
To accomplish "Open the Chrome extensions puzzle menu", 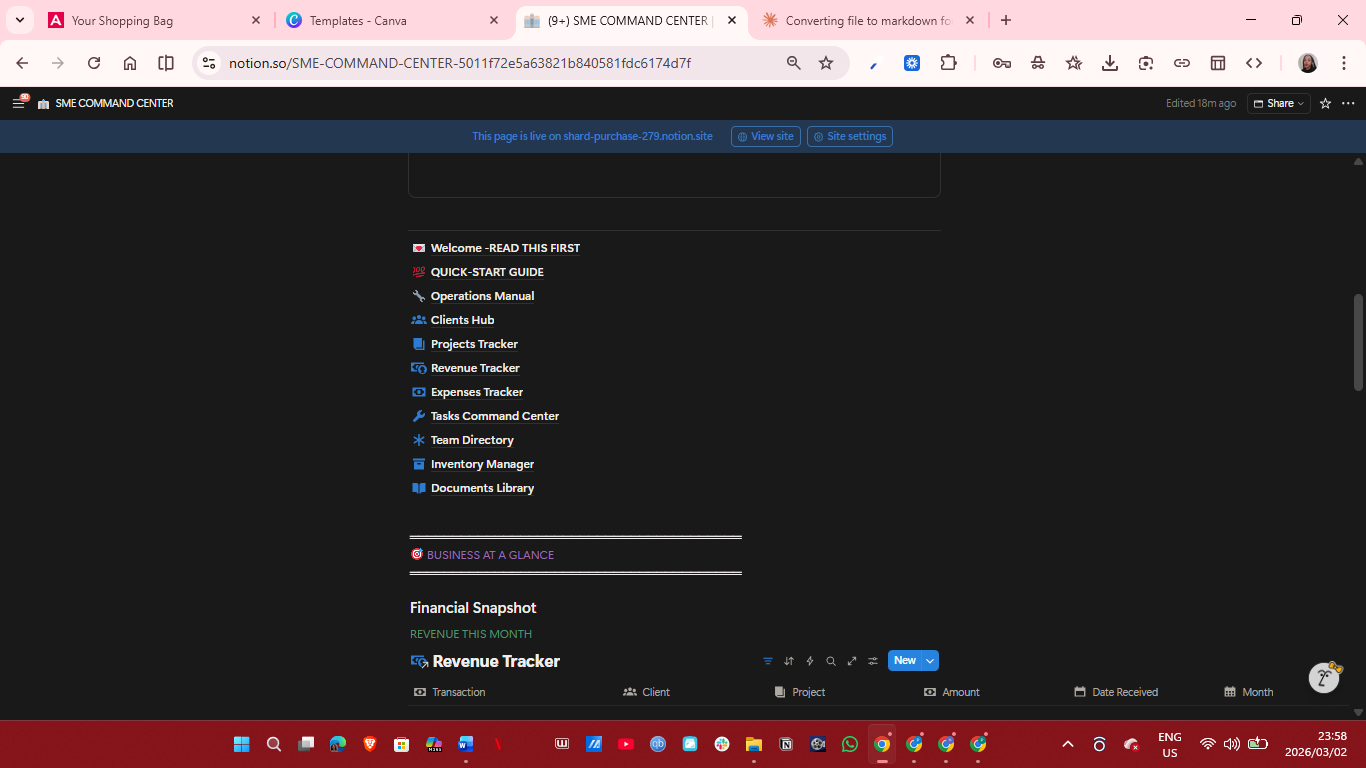I will (948, 62).
